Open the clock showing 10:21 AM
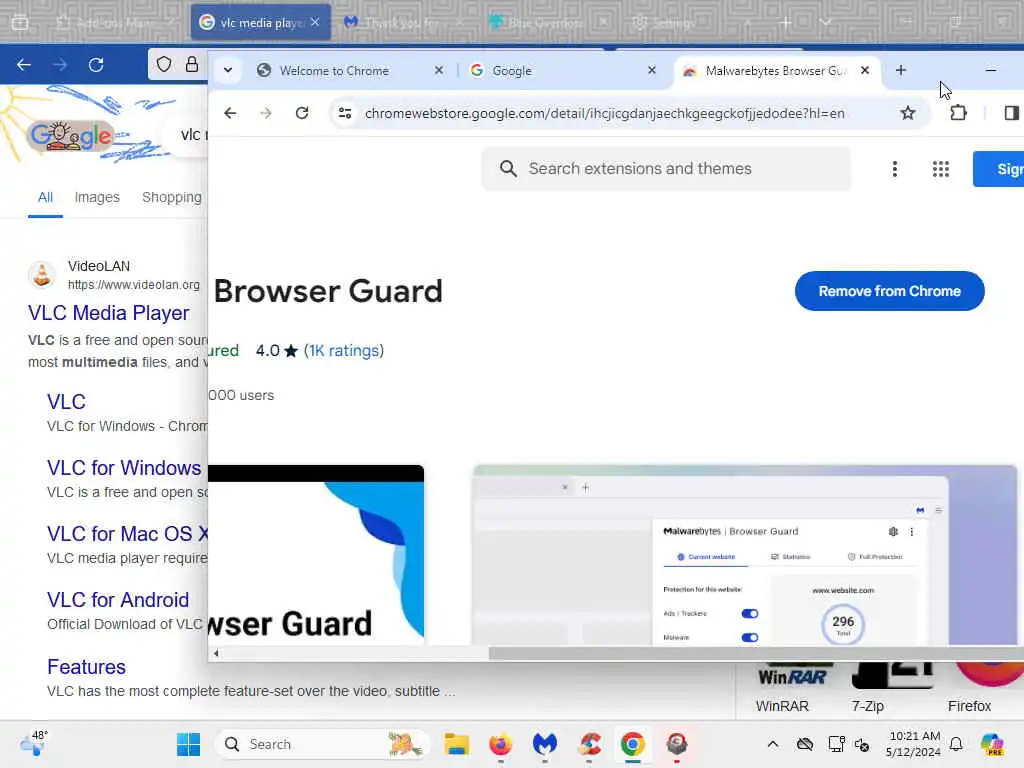1024x768 pixels. coord(914,744)
